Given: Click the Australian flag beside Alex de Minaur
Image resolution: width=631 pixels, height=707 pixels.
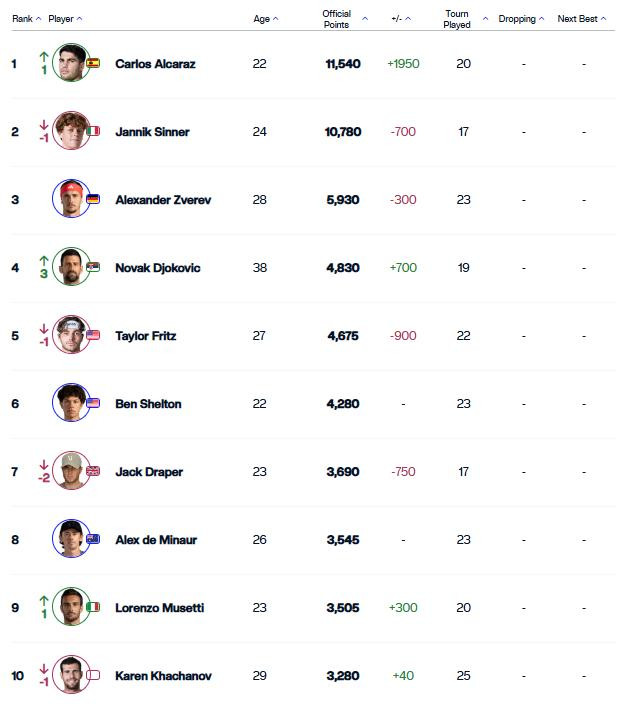Looking at the screenshot, I should click(93, 539).
